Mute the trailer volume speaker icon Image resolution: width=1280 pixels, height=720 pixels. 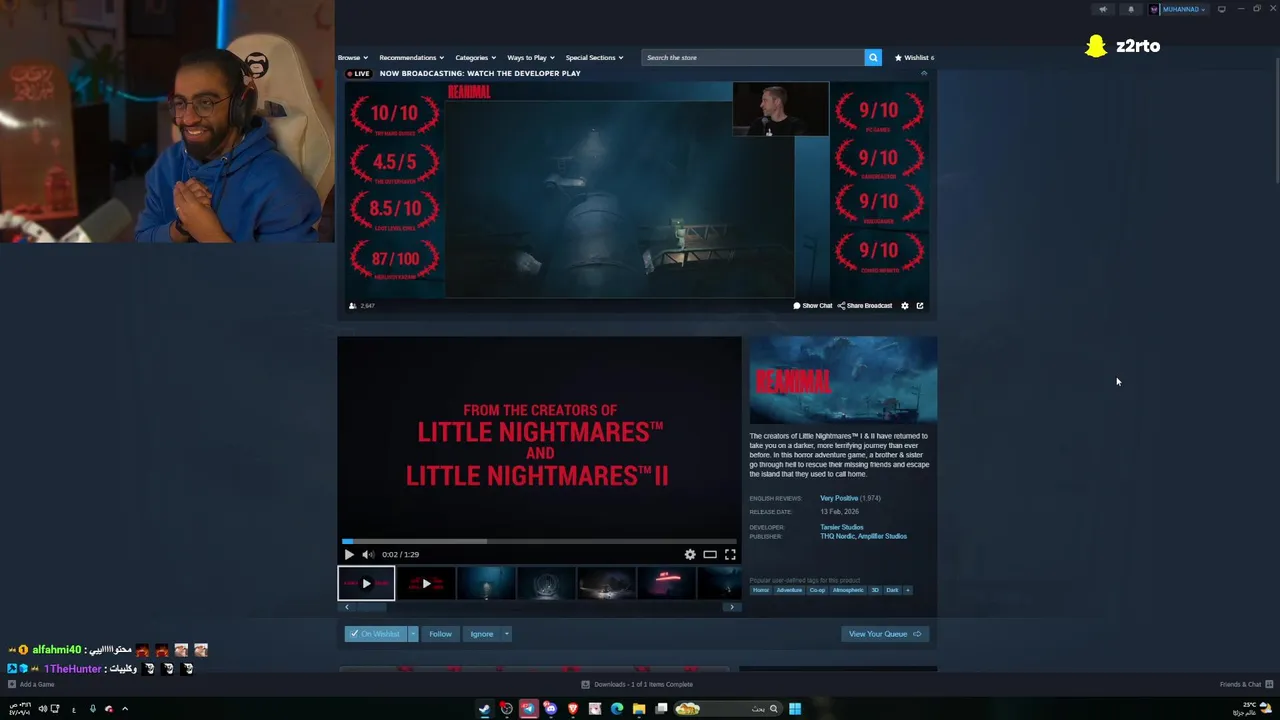[x=368, y=554]
